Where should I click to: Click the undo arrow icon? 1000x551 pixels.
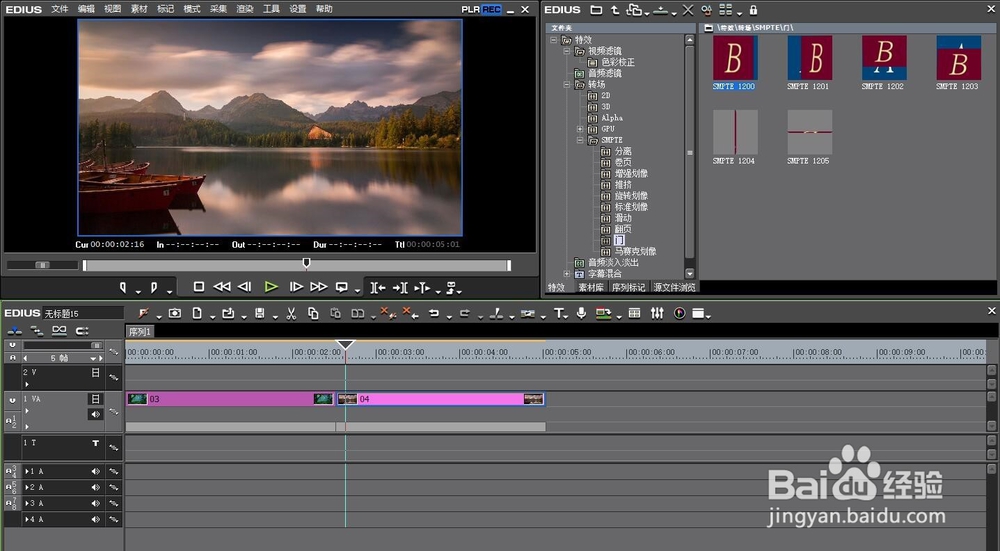[x=434, y=313]
